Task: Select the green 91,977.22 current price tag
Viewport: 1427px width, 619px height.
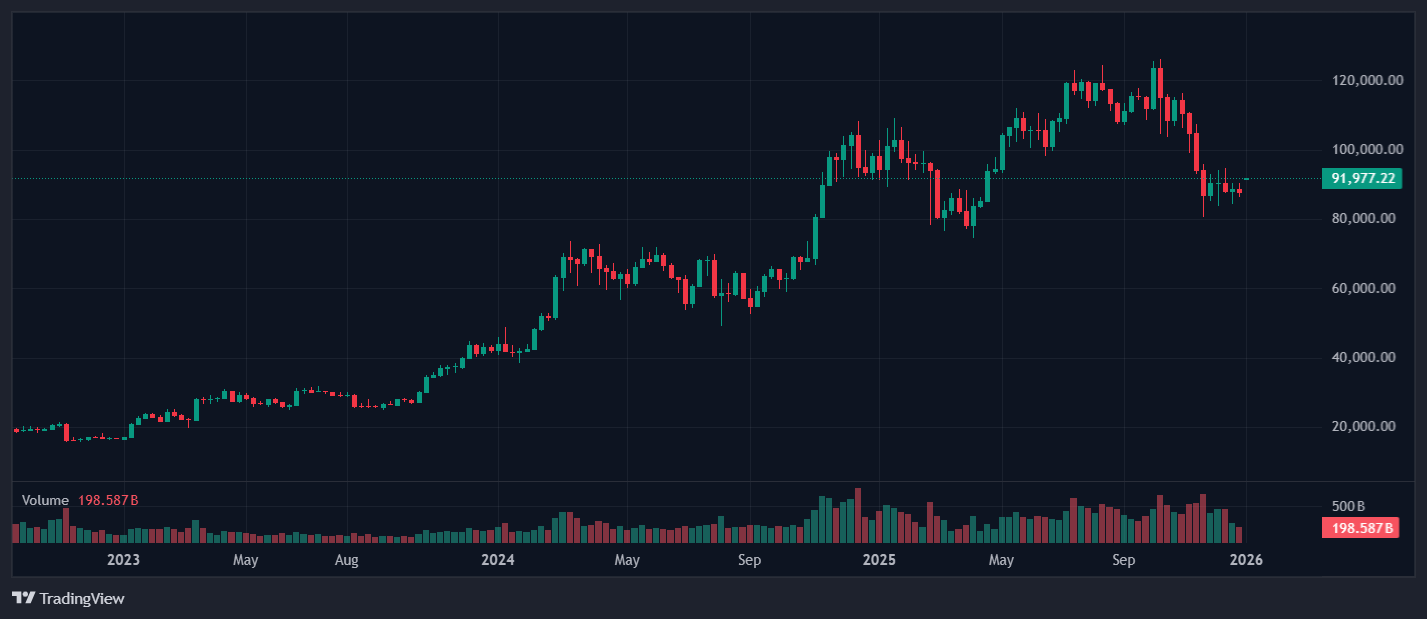Action: (1361, 179)
